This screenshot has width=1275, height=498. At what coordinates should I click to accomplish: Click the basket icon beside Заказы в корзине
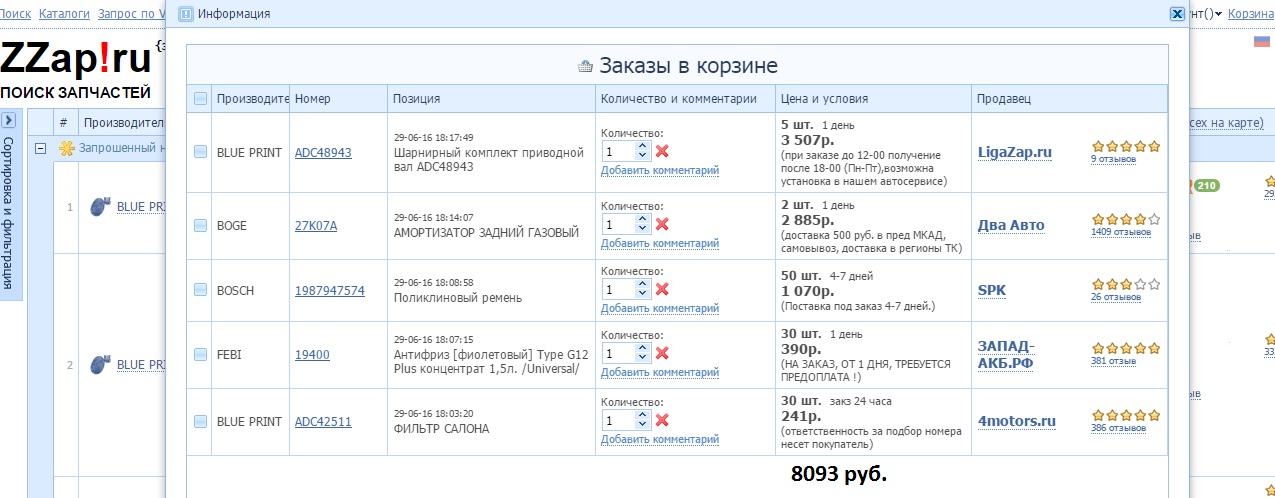click(586, 67)
